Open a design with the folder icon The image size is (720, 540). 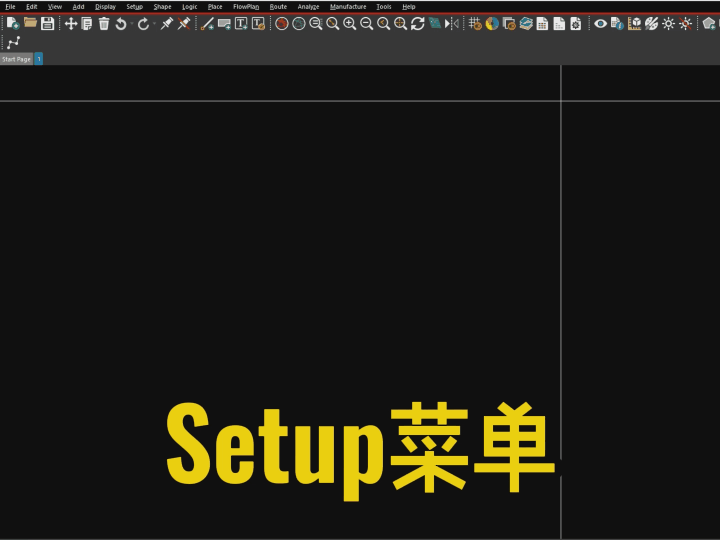(x=30, y=23)
